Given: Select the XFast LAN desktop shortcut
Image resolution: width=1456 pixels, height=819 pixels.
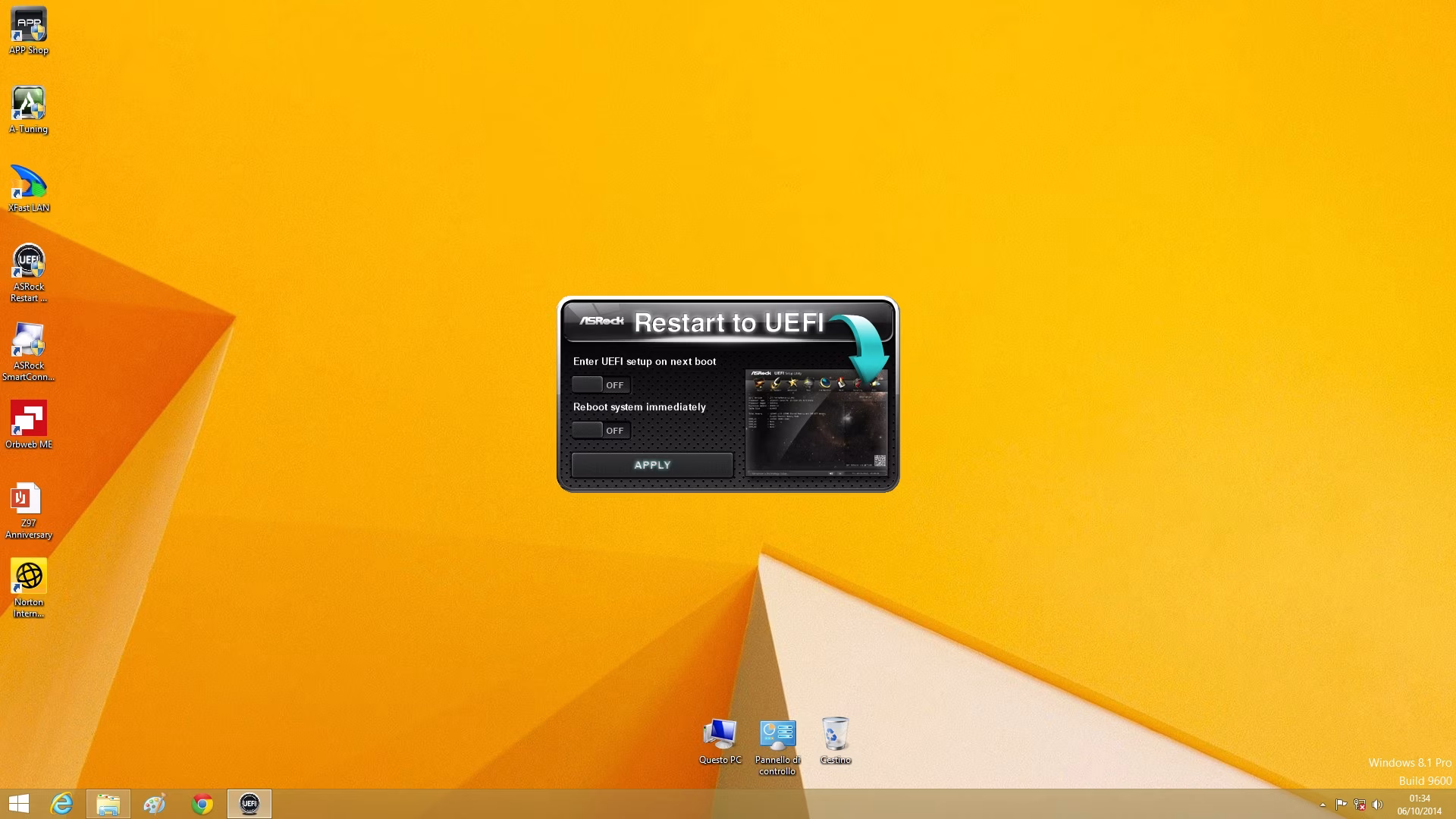Looking at the screenshot, I should [29, 189].
